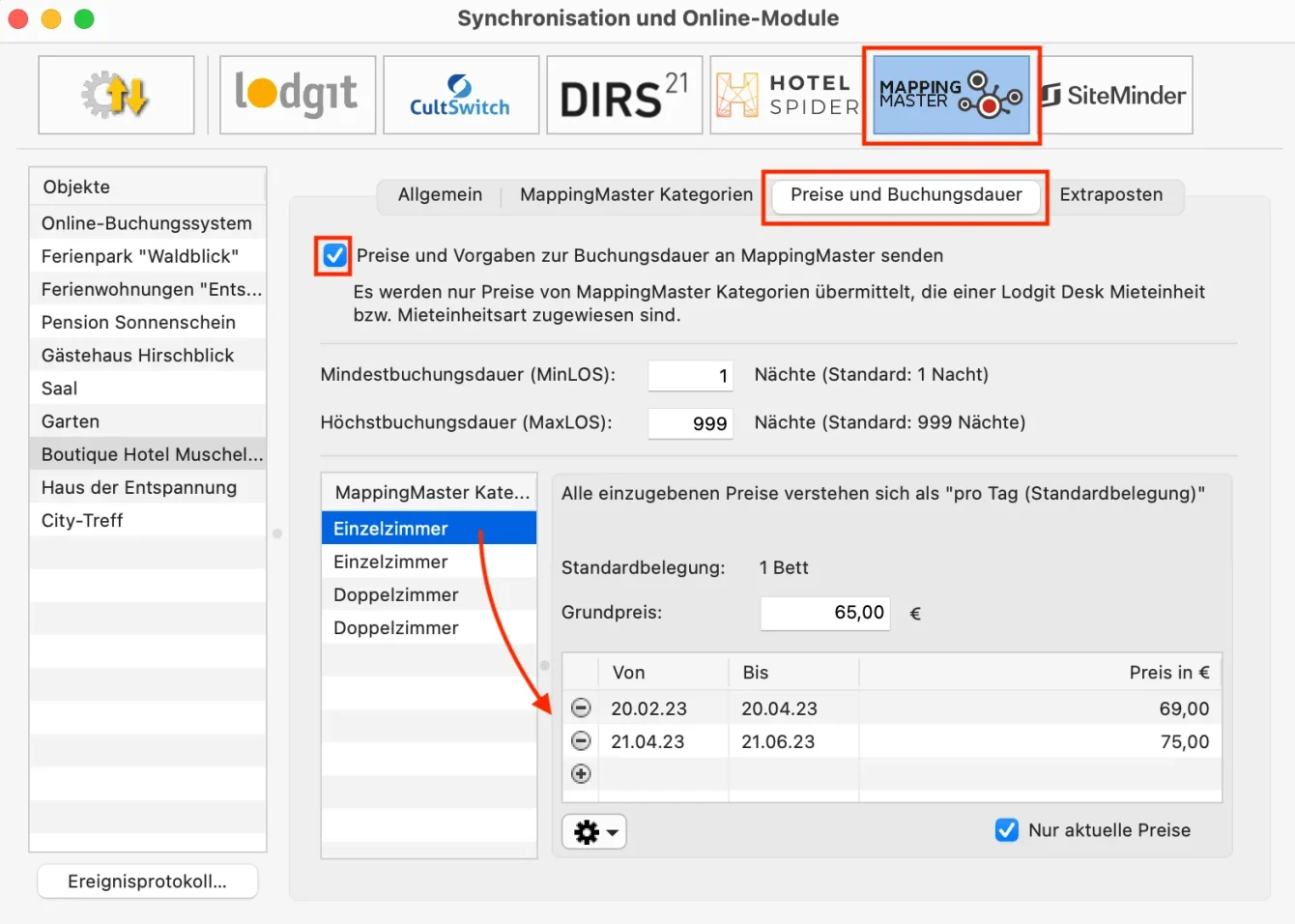
Task: Switch to the Allgemein tab
Action: 440,194
